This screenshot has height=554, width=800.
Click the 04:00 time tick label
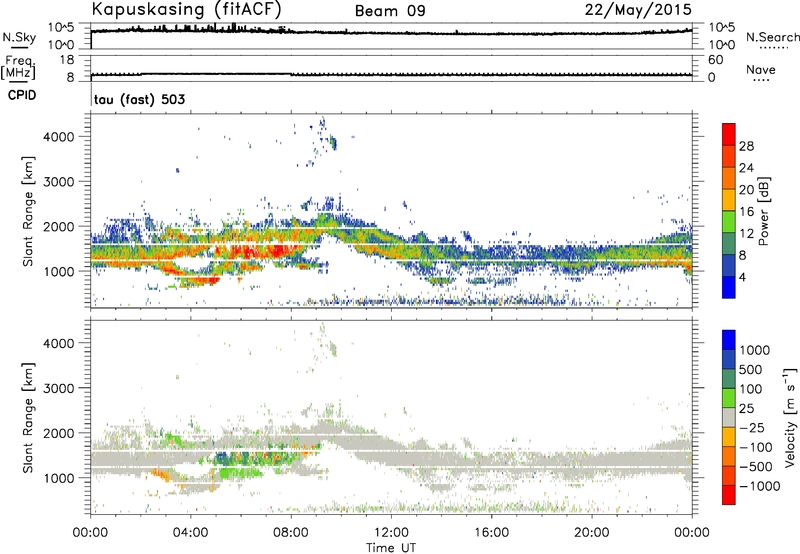click(190, 533)
